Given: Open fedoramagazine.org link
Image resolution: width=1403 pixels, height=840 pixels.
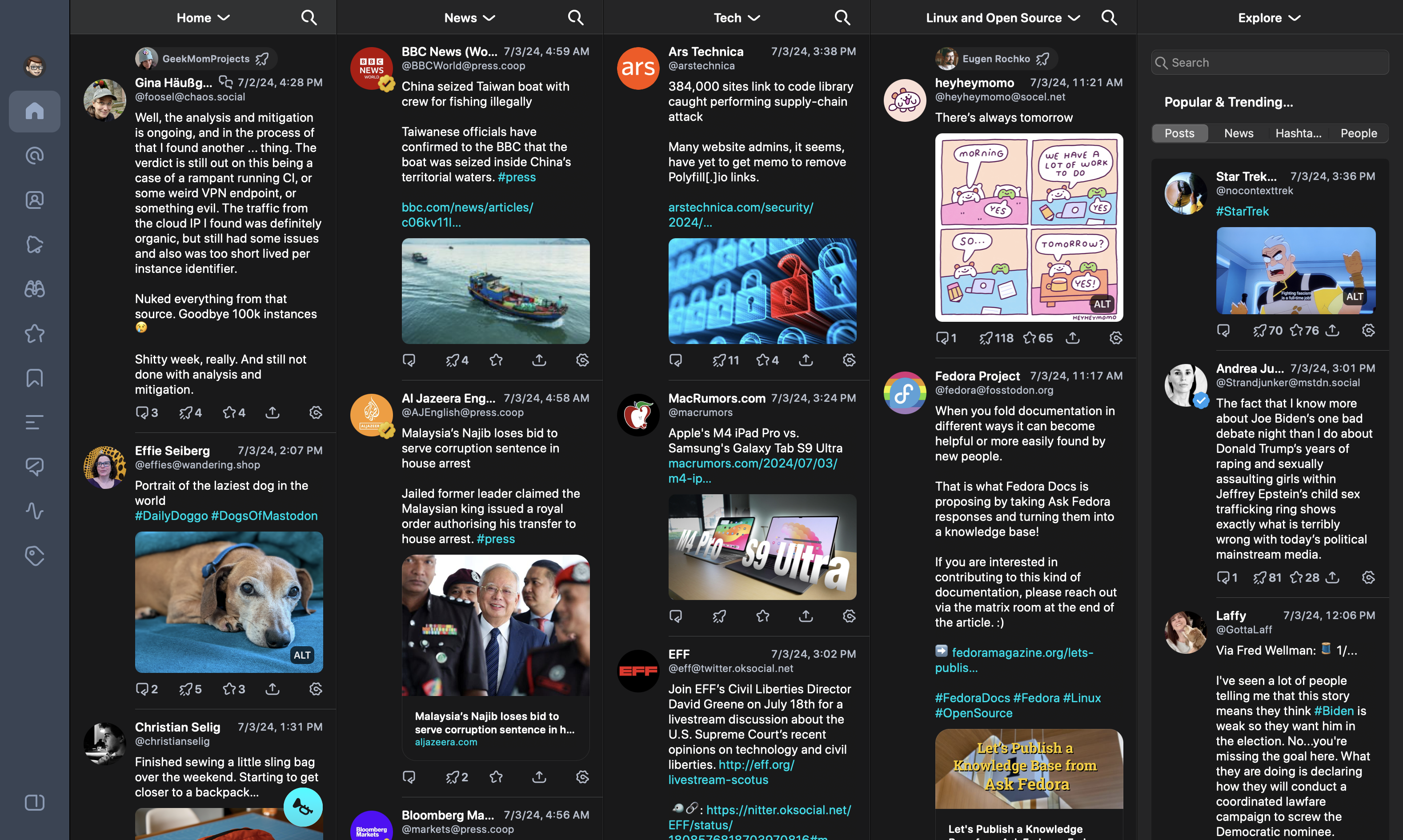Looking at the screenshot, I should pyautogui.click(x=1014, y=660).
